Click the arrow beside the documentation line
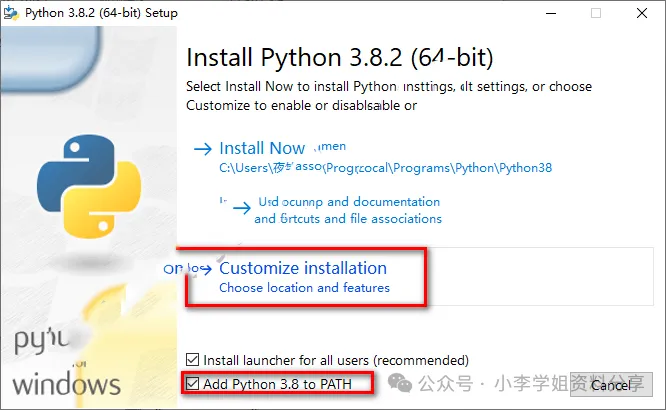This screenshot has width=666, height=410. pyautogui.click(x=242, y=209)
